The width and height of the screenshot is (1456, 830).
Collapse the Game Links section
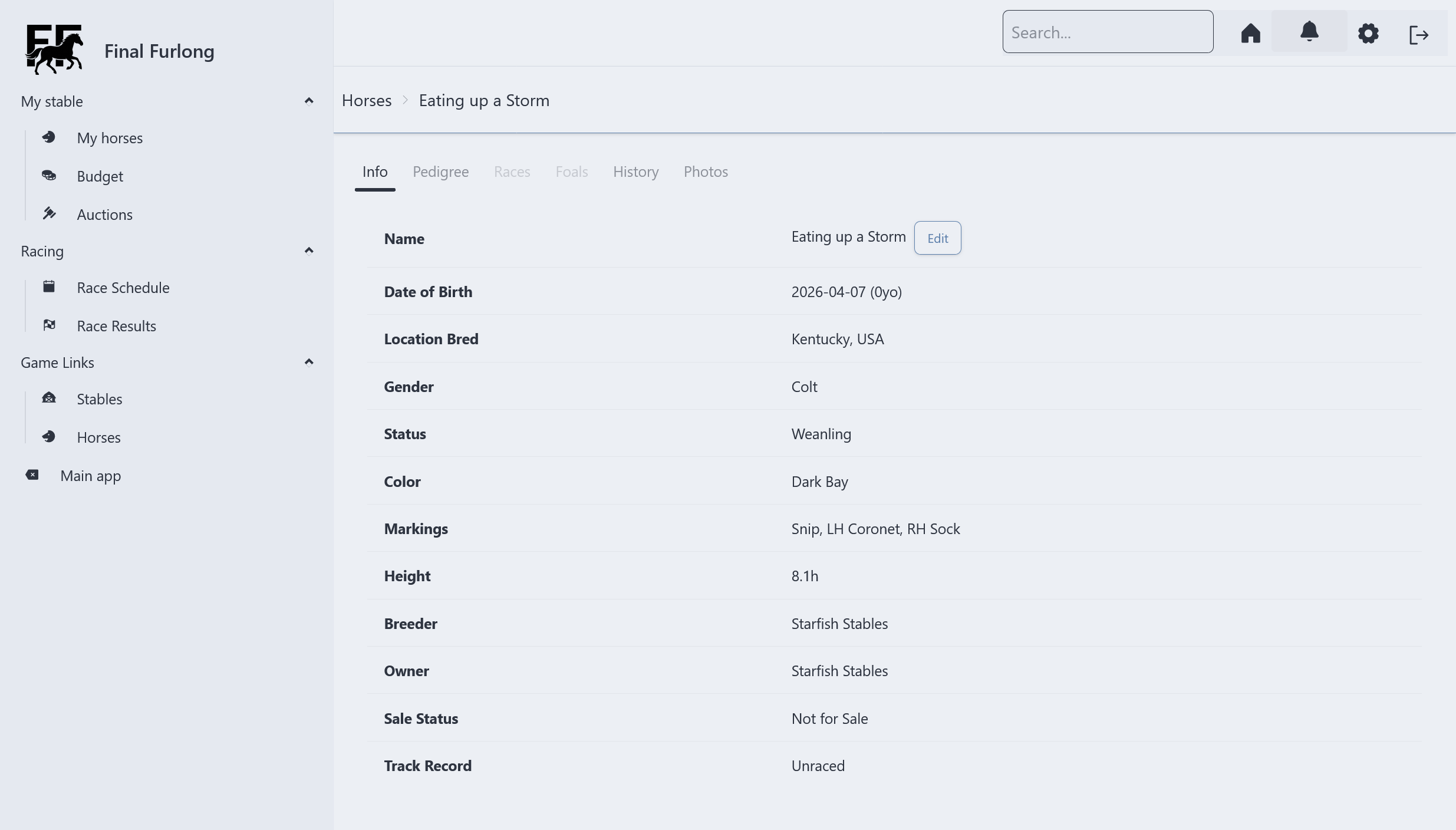(x=308, y=363)
